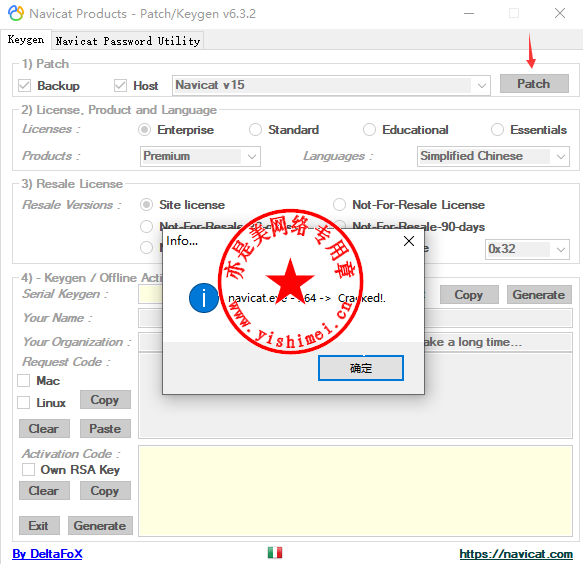Copy the activation code

coord(105,491)
